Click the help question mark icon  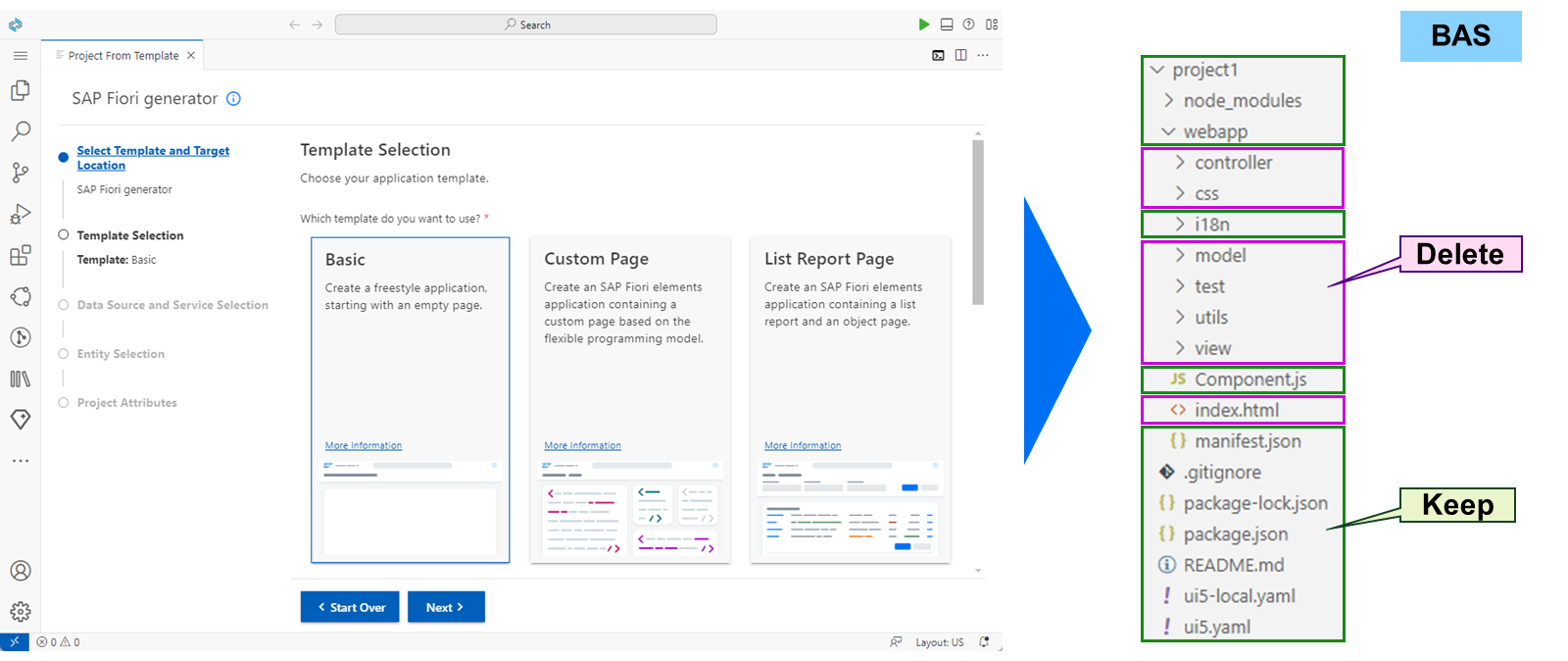[x=969, y=25]
